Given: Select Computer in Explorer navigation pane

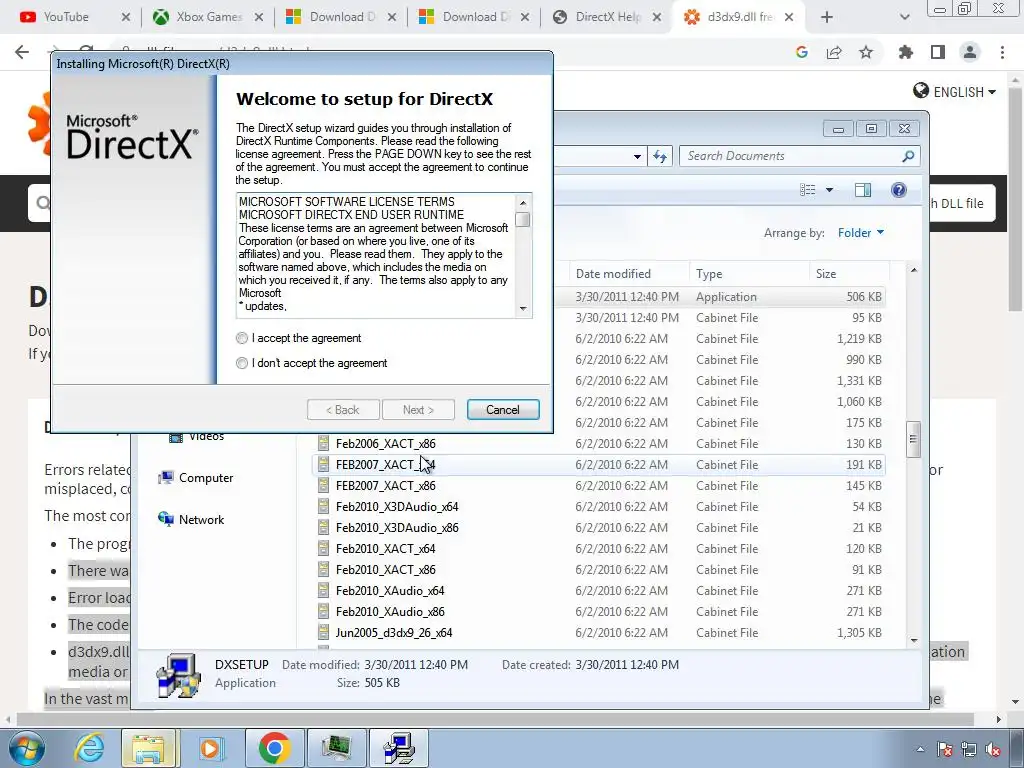Looking at the screenshot, I should (x=196, y=478).
